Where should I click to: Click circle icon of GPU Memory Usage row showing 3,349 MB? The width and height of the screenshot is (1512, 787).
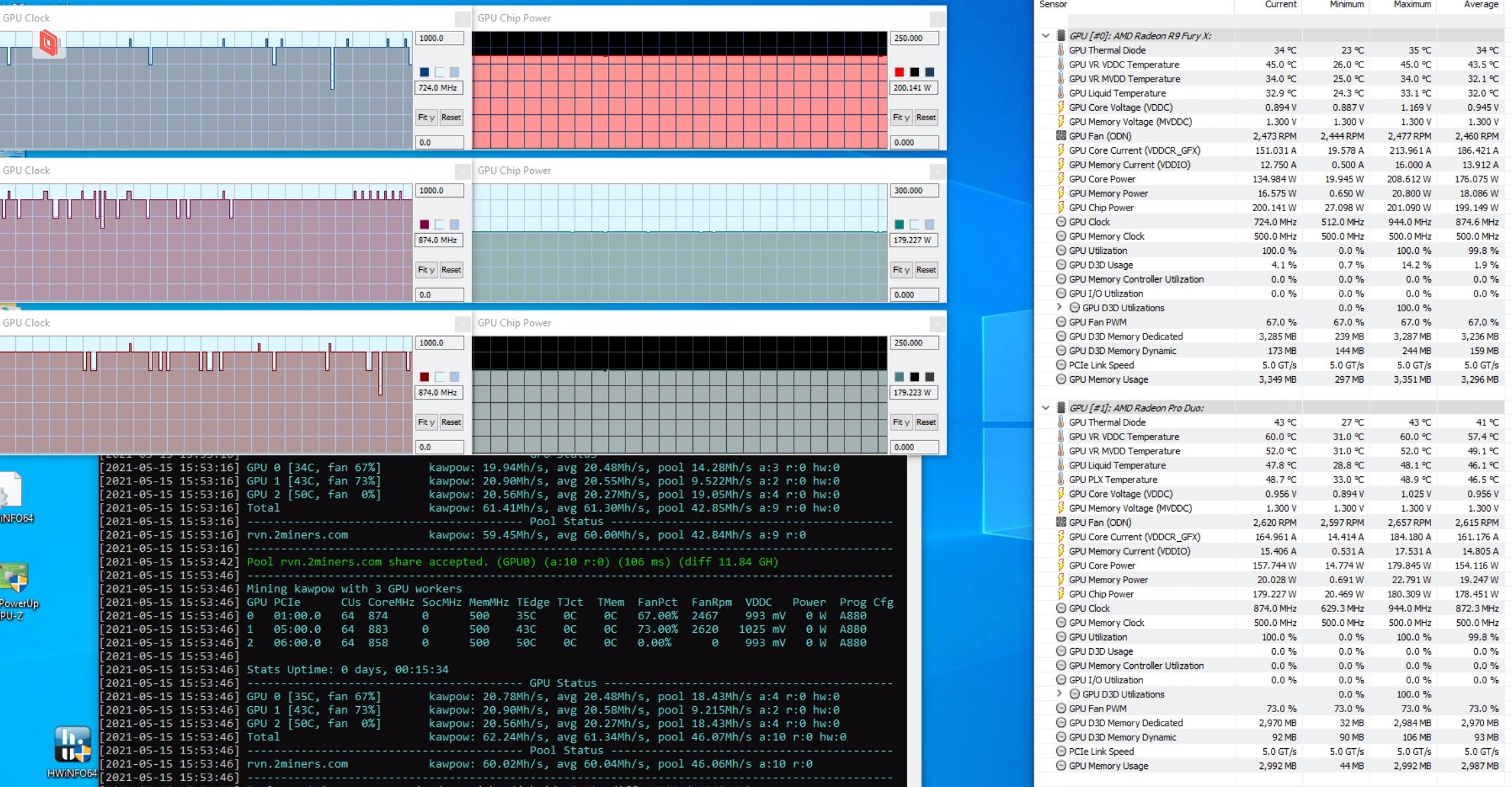tap(1060, 379)
